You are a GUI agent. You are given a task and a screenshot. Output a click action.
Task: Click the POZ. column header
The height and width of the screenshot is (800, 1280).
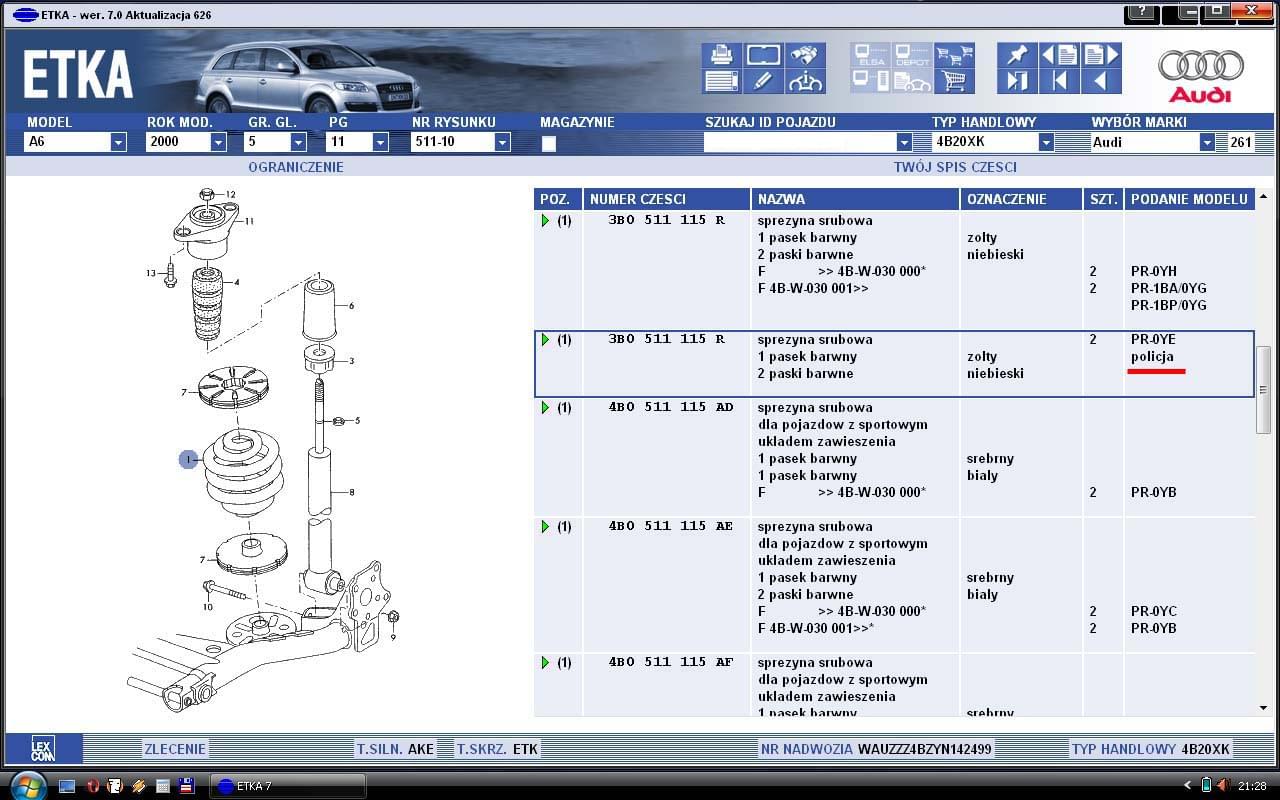click(558, 199)
